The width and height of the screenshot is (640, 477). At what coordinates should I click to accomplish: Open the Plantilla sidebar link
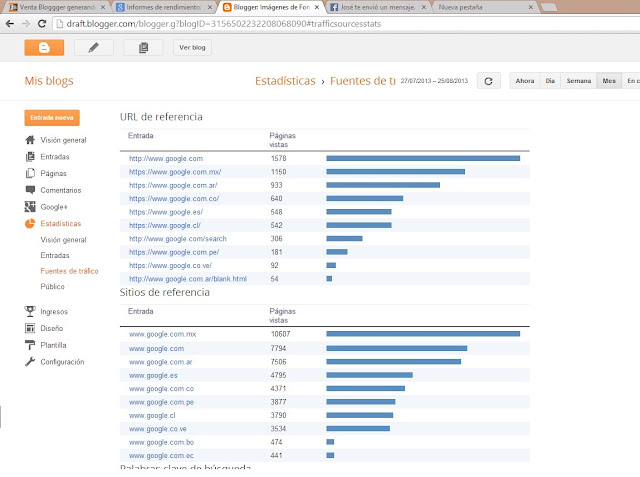pyautogui.click(x=53, y=345)
